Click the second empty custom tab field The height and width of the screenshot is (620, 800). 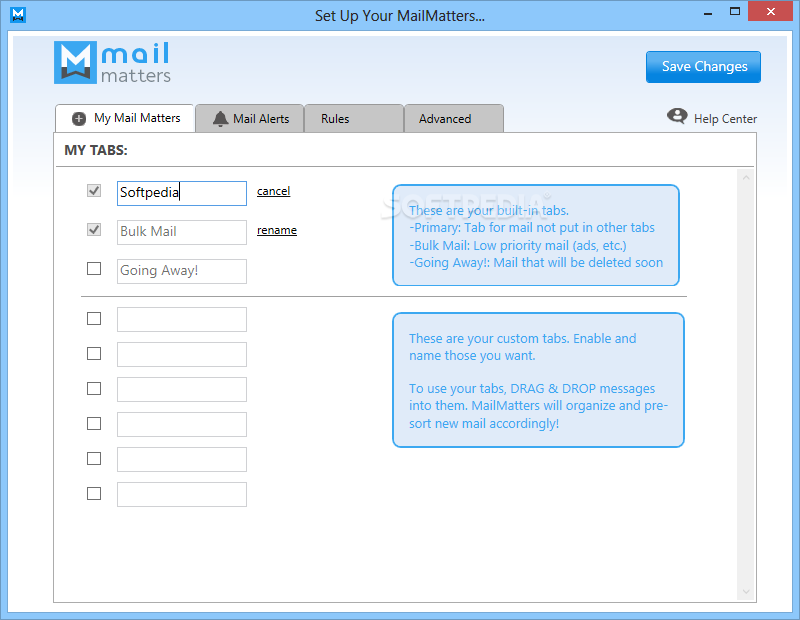click(x=182, y=354)
